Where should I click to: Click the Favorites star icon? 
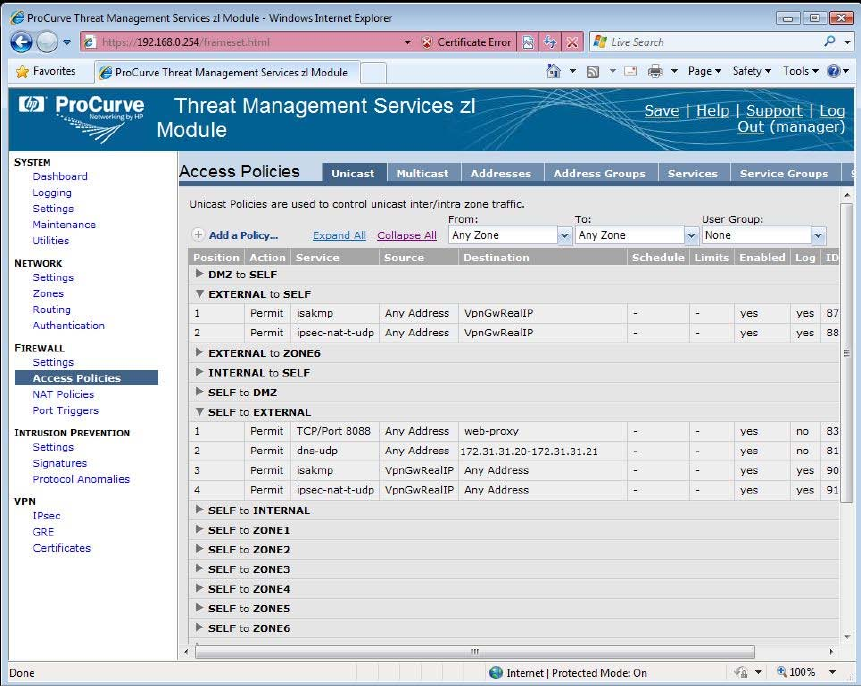(22, 71)
